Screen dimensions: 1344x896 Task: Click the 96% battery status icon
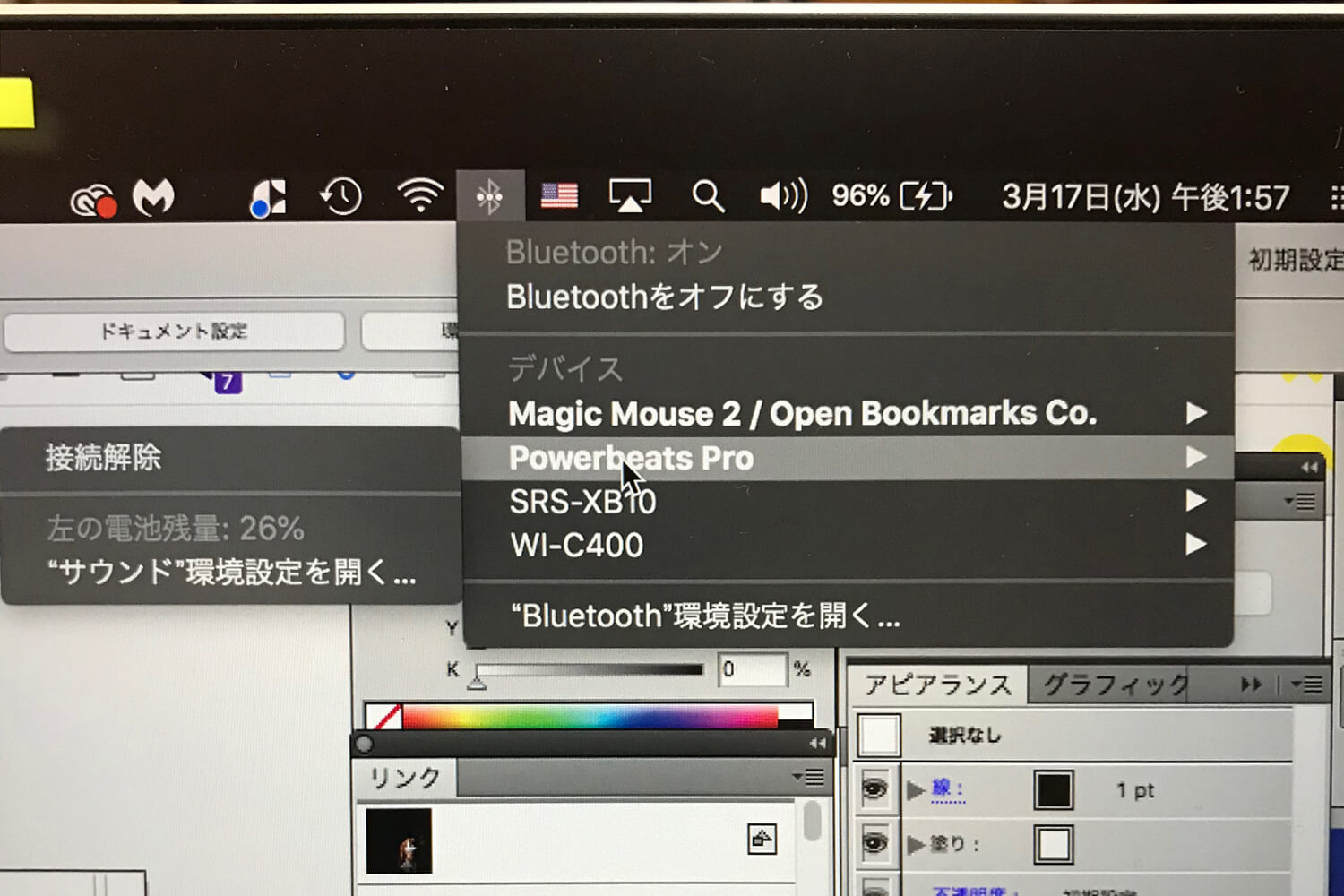click(892, 195)
